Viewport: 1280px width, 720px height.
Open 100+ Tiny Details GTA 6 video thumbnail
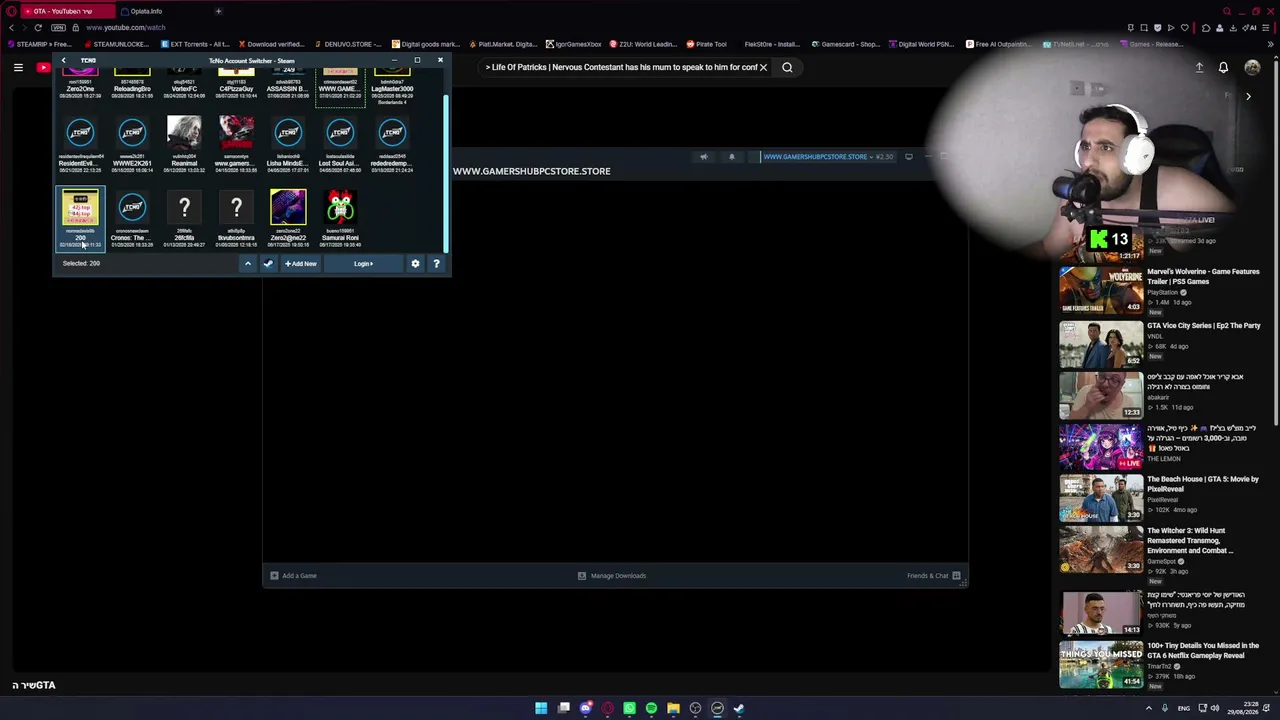1101,665
